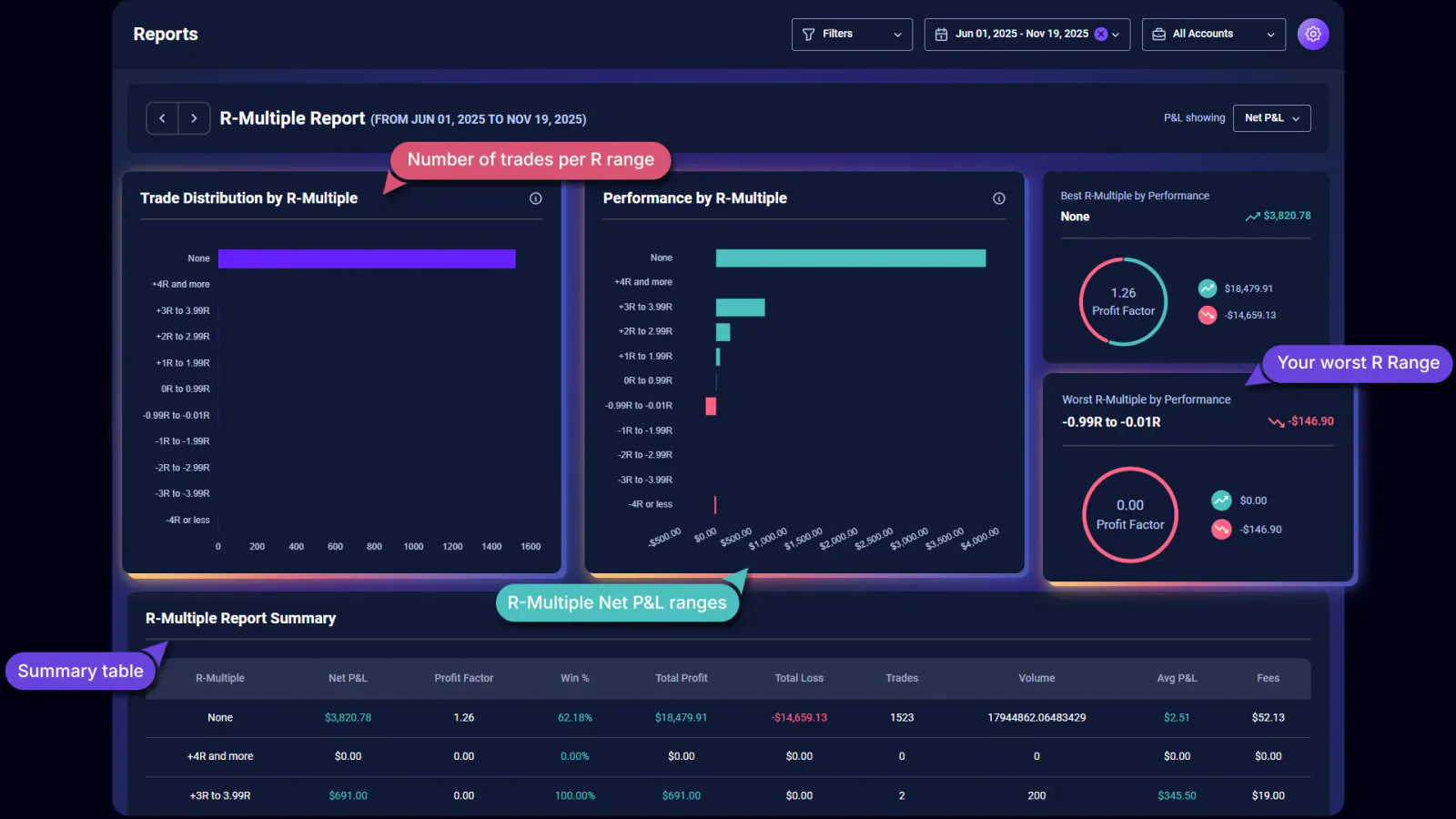
Task: Click the +2R to 2.99R teal bar
Action: (723, 332)
